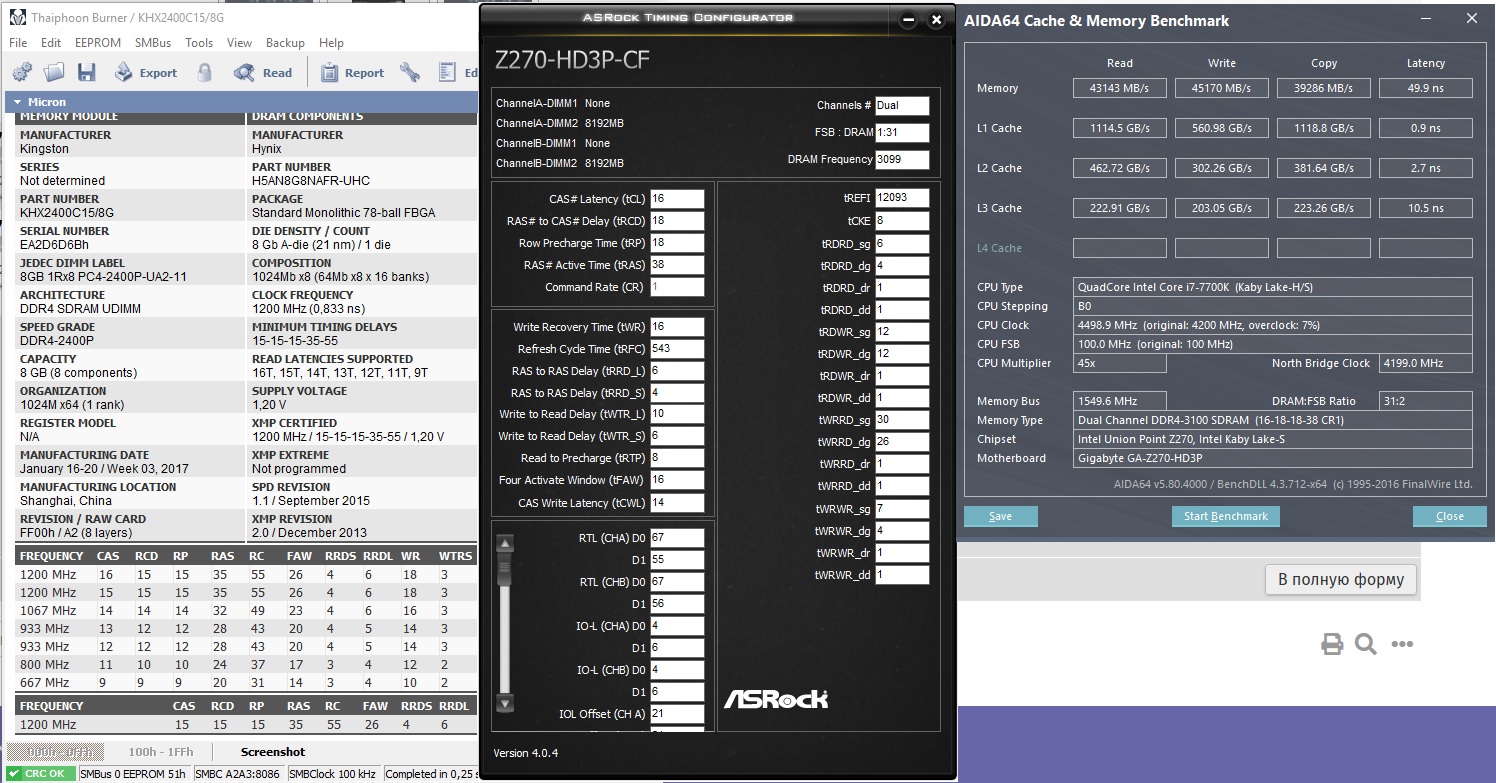The image size is (1496, 783).
Task: Click the Thaiphoon Burner title bar logo
Action: click(18, 18)
